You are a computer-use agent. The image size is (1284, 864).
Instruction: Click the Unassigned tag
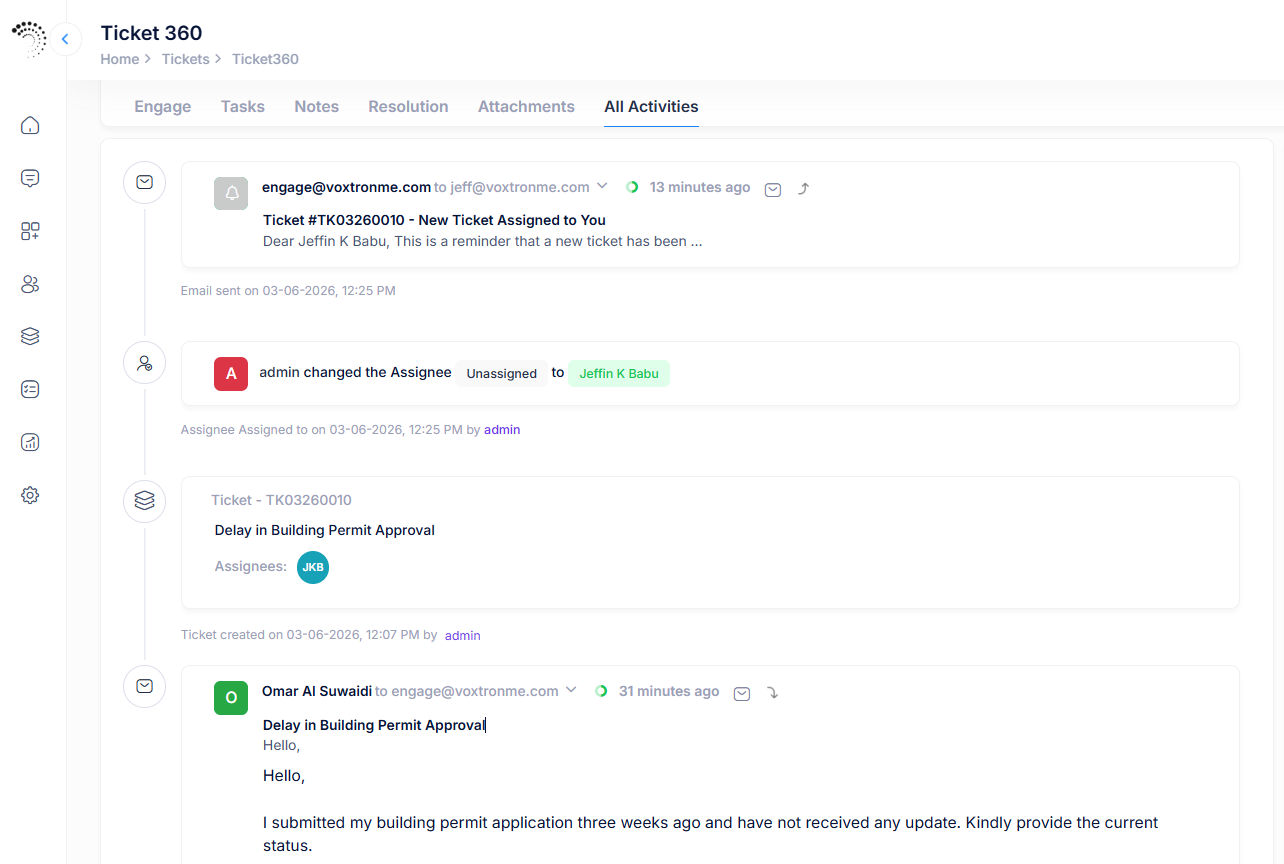point(502,373)
